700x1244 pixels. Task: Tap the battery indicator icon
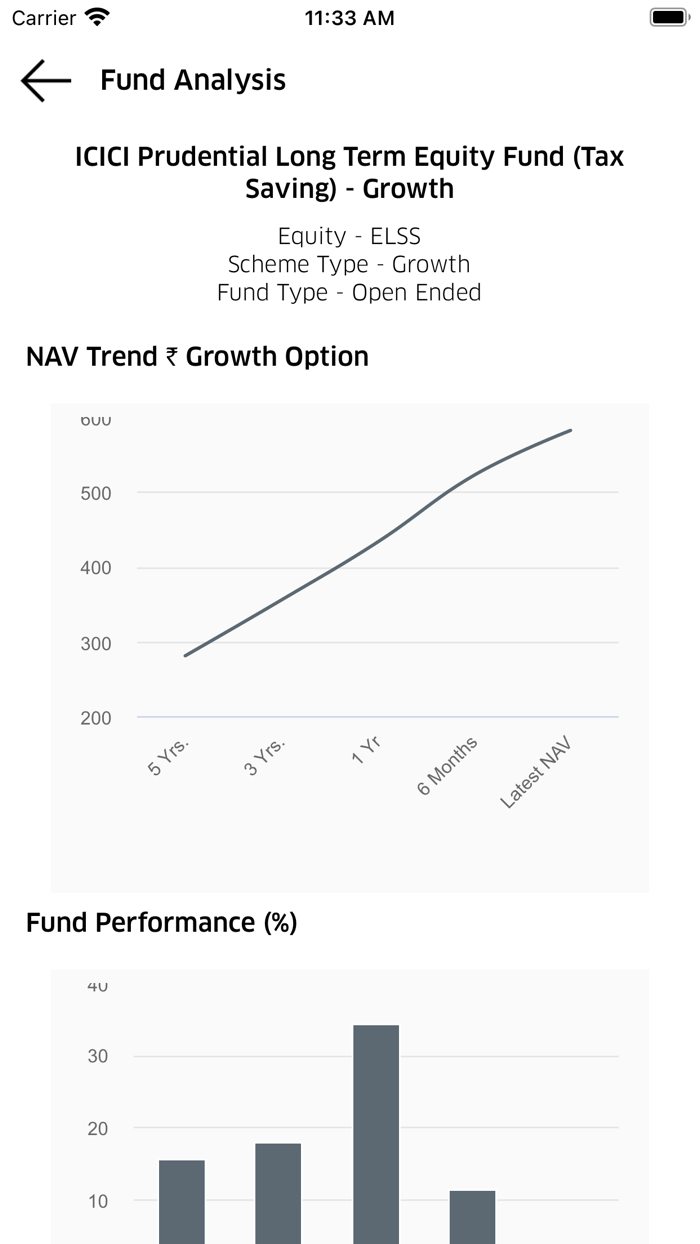666,16
